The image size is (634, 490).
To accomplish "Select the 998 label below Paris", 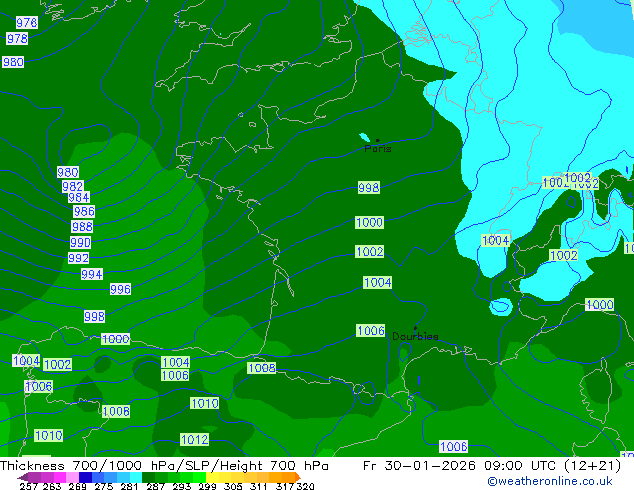I will pos(369,188).
